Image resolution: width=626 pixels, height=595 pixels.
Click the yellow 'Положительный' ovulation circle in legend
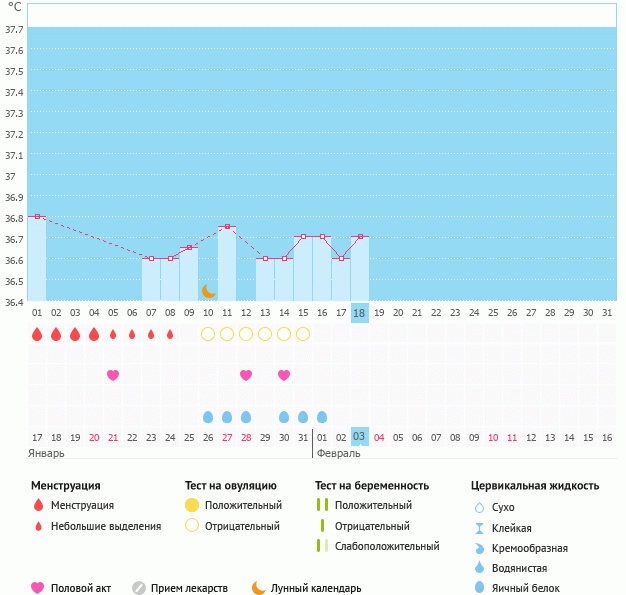(x=192, y=506)
